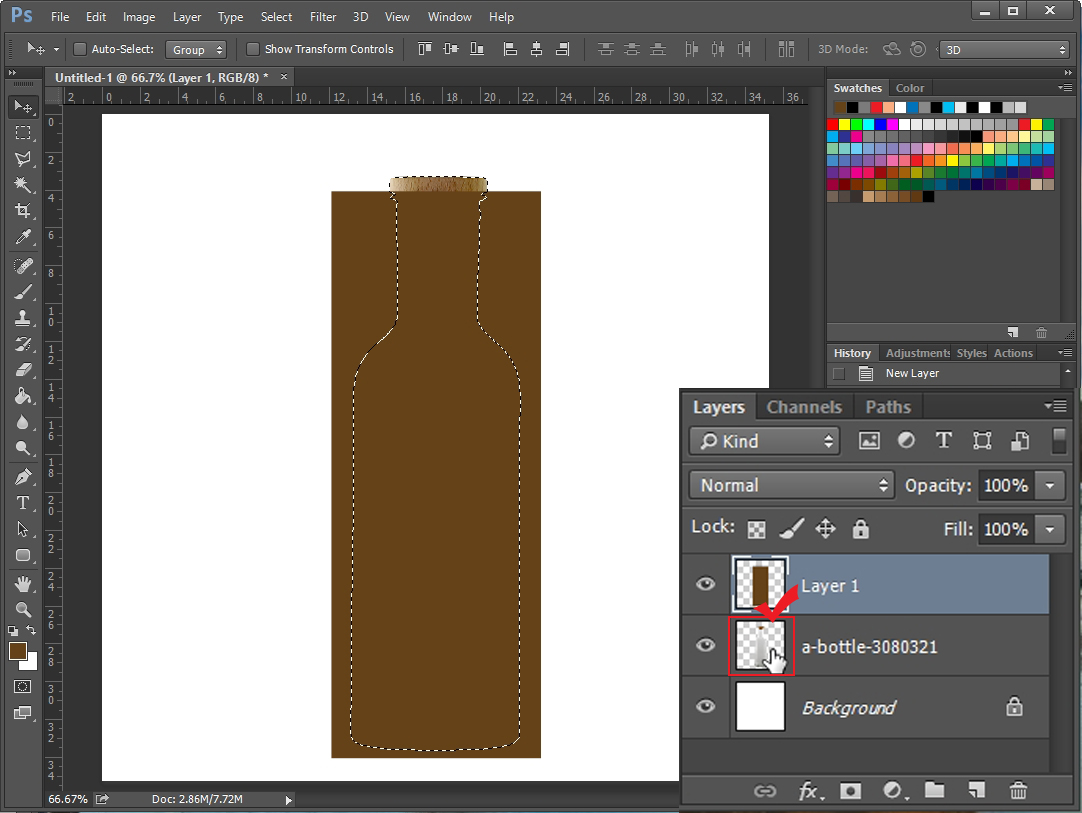Select the Path Selection tool
The height and width of the screenshot is (813, 1082).
pyautogui.click(x=23, y=529)
